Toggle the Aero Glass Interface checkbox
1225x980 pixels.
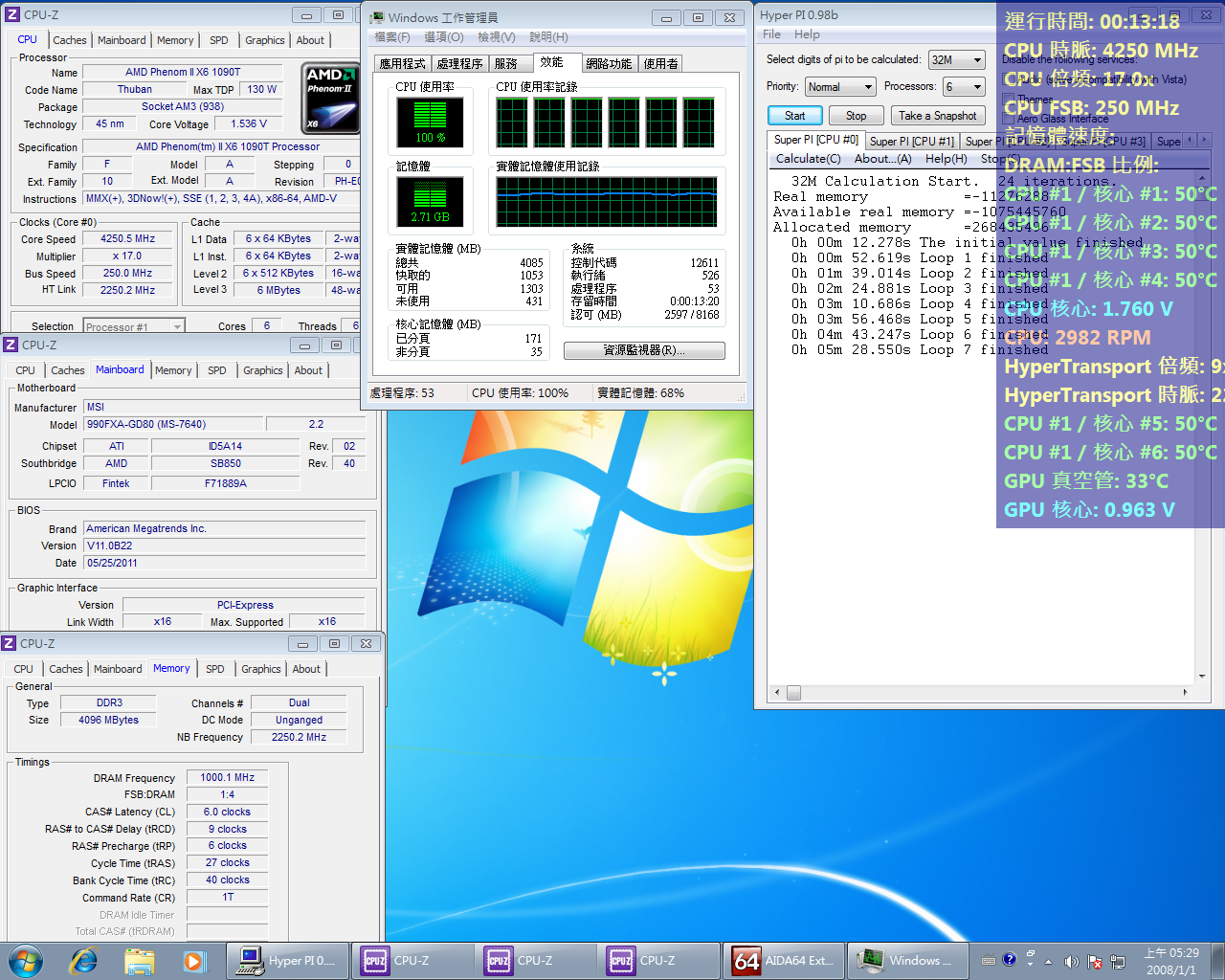1009,120
